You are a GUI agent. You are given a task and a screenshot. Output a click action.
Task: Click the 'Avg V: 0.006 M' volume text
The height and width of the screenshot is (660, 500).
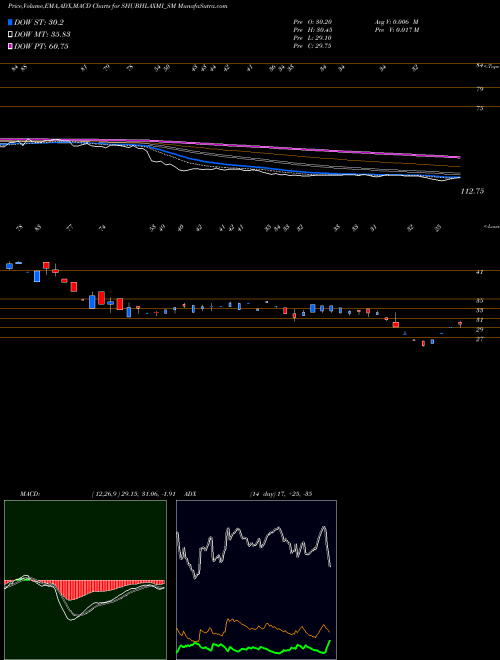click(396, 22)
